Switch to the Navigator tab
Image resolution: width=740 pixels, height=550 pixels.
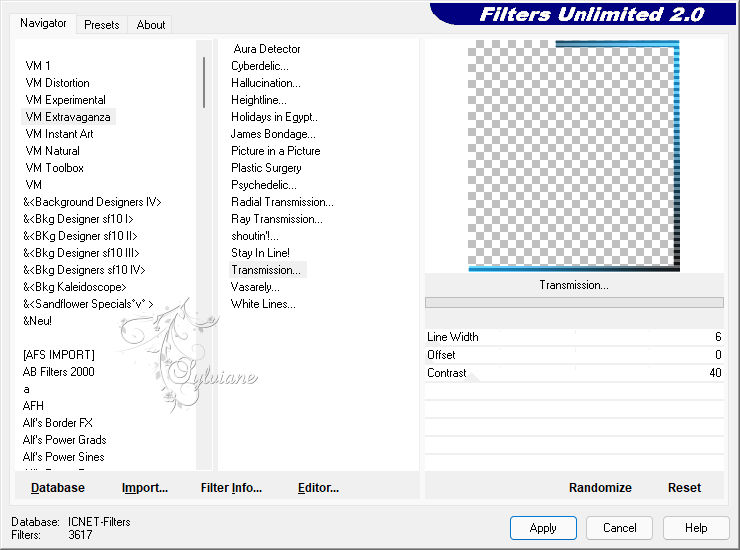(x=43, y=23)
